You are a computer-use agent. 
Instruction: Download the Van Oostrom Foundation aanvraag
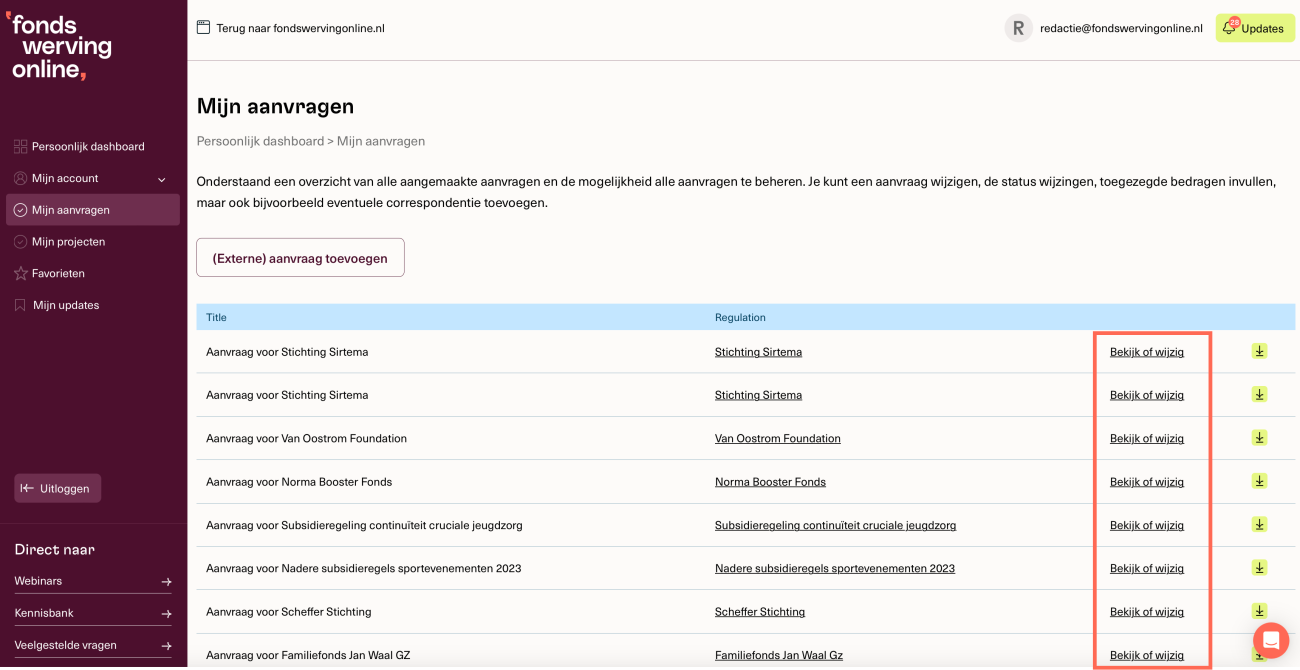click(1259, 438)
